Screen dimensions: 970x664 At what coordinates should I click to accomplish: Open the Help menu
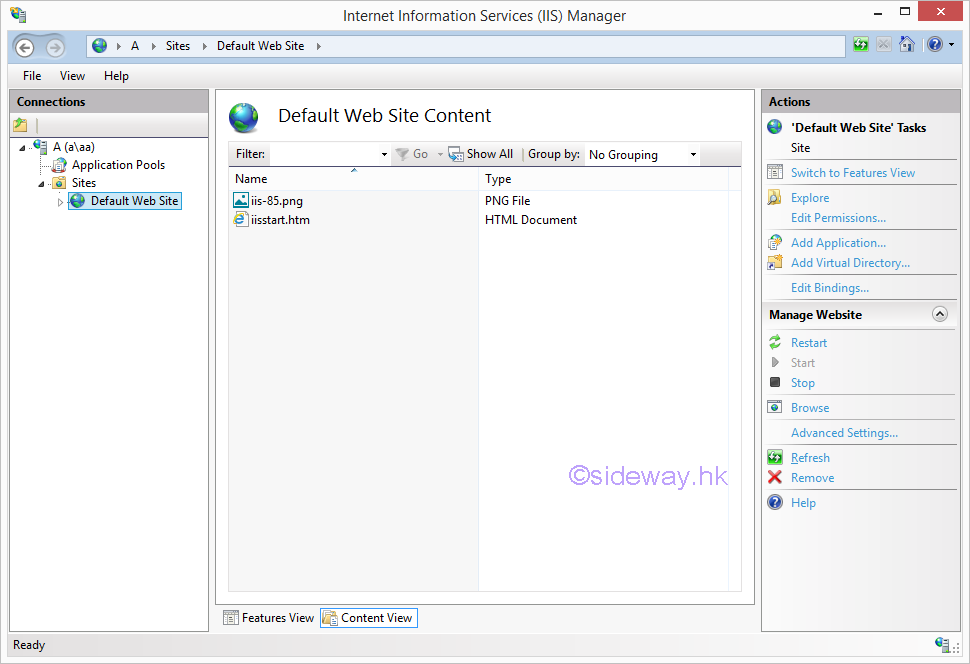(116, 75)
